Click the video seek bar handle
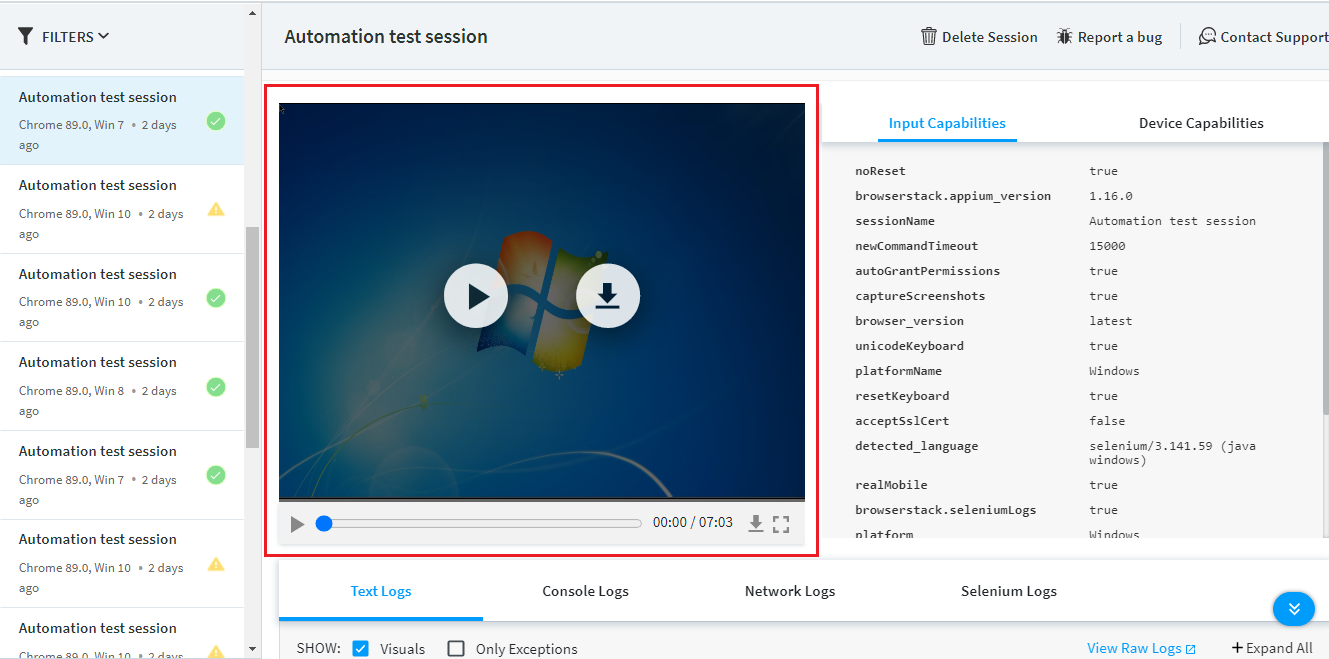This screenshot has width=1329, height=659. click(324, 523)
